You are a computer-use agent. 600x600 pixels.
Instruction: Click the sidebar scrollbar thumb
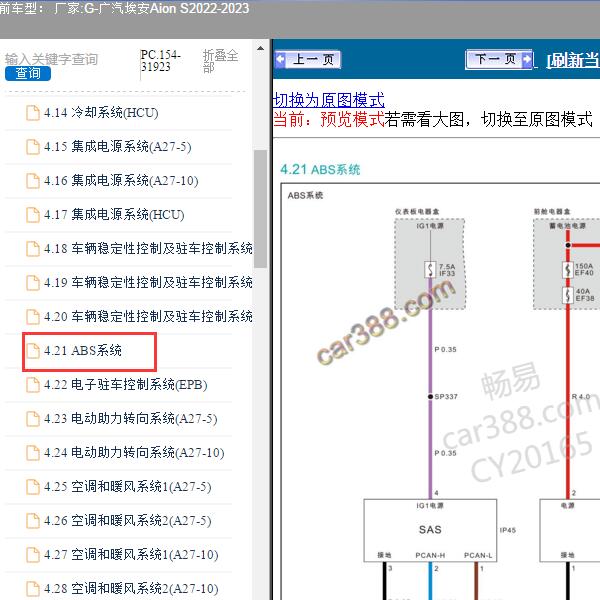pyautogui.click(x=261, y=209)
